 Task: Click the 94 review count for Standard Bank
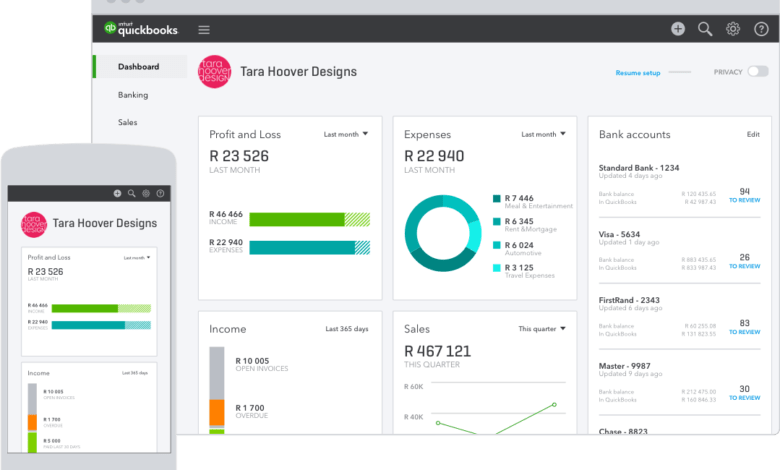(744, 191)
